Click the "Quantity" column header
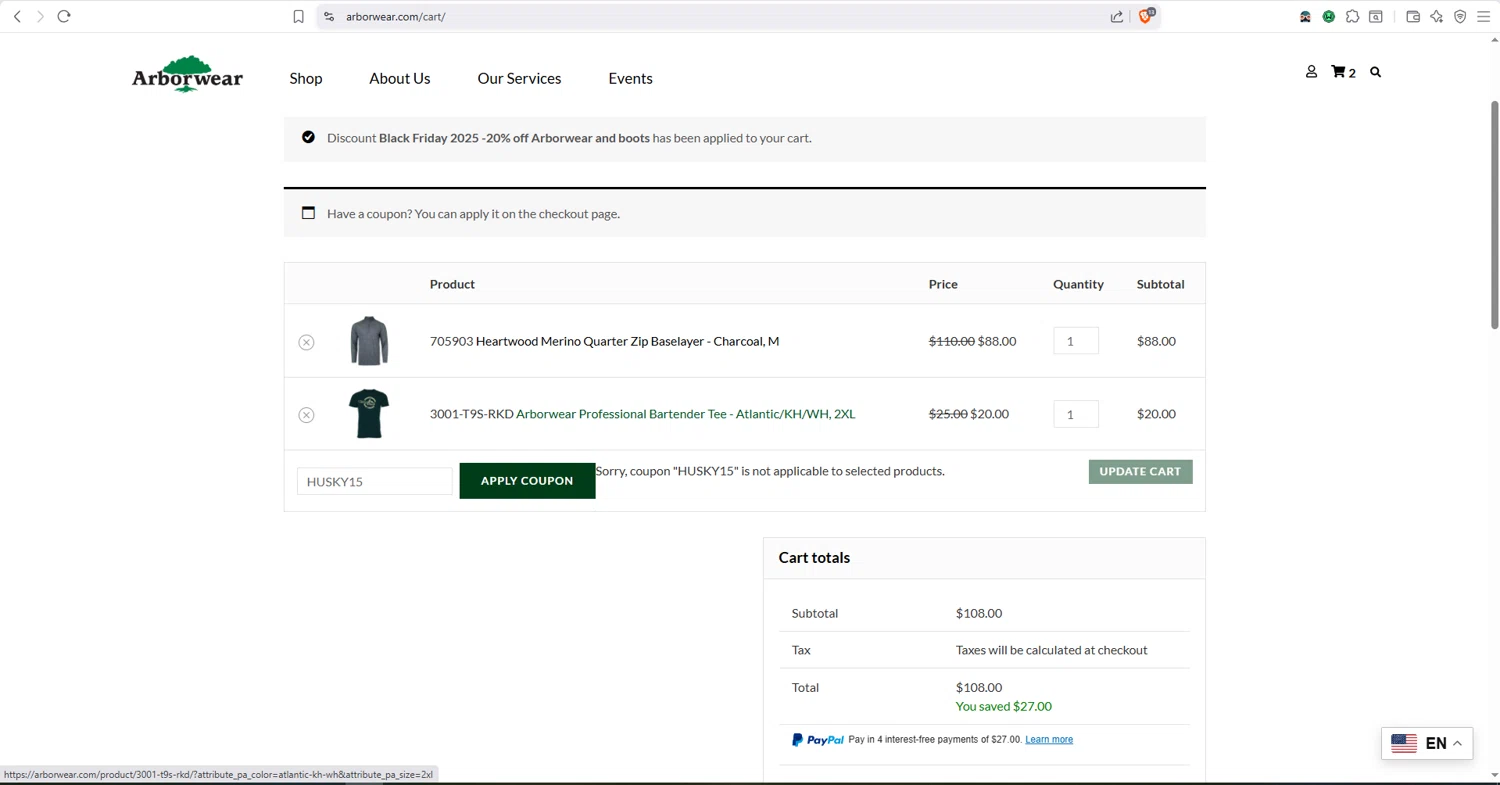 click(1078, 284)
